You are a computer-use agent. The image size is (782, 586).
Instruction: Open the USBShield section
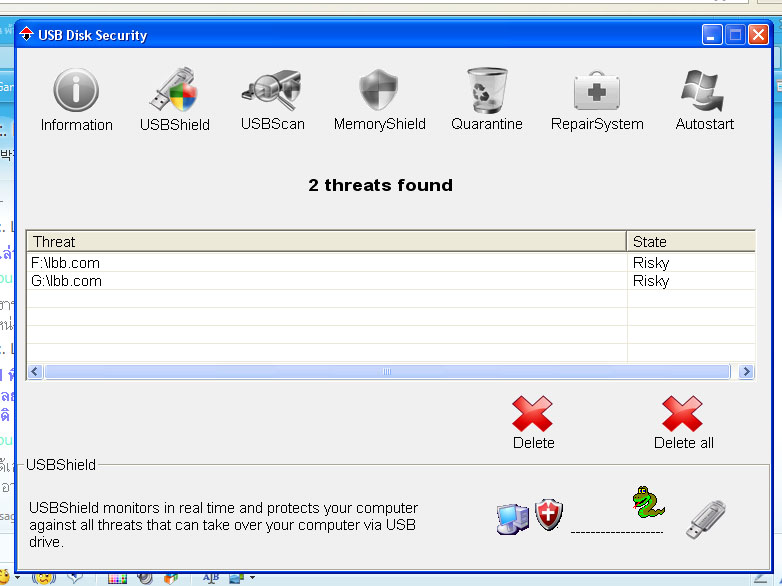[x=175, y=100]
